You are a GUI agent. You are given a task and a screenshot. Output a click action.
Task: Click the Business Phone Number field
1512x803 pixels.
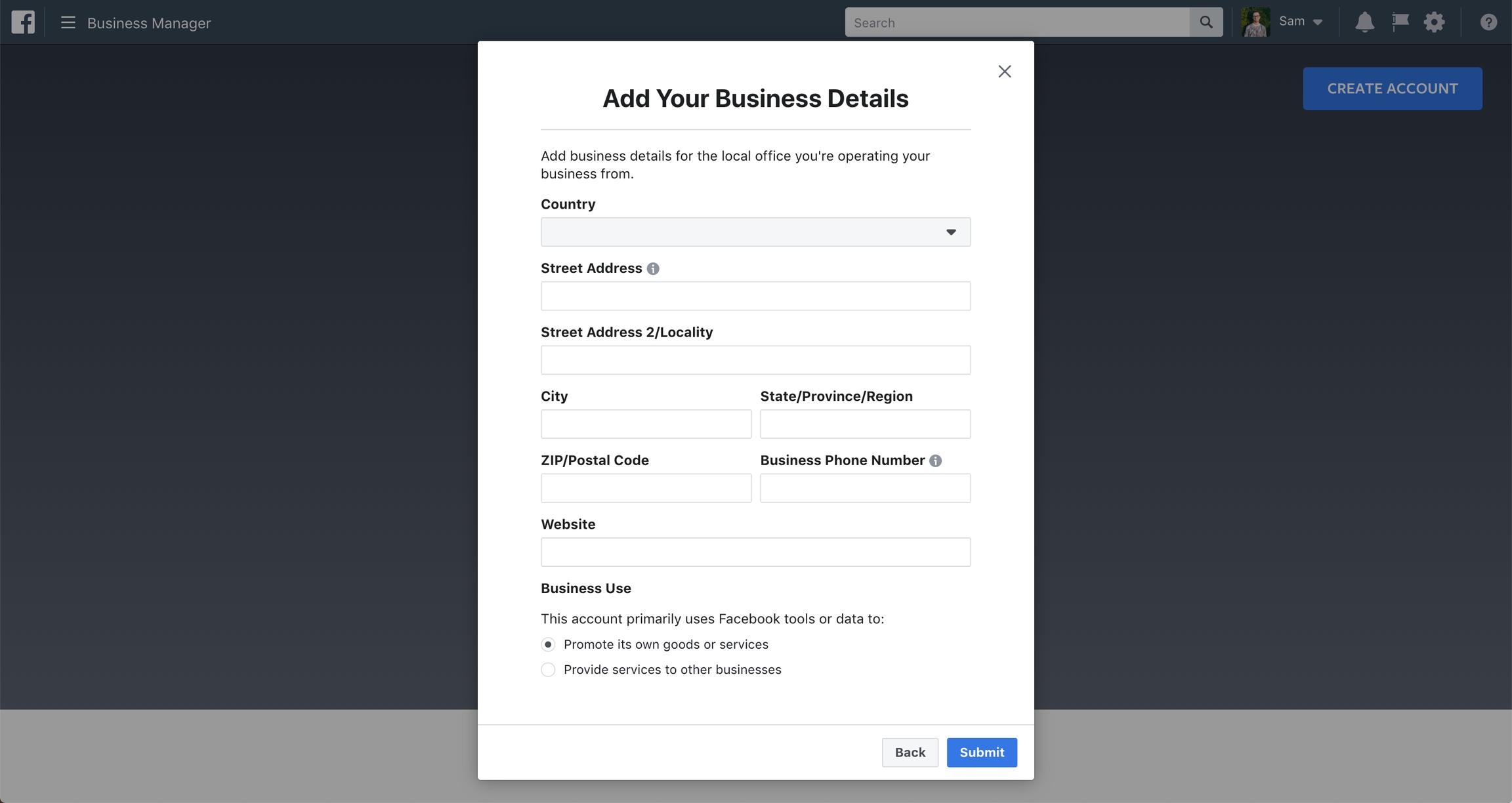pyautogui.click(x=865, y=488)
